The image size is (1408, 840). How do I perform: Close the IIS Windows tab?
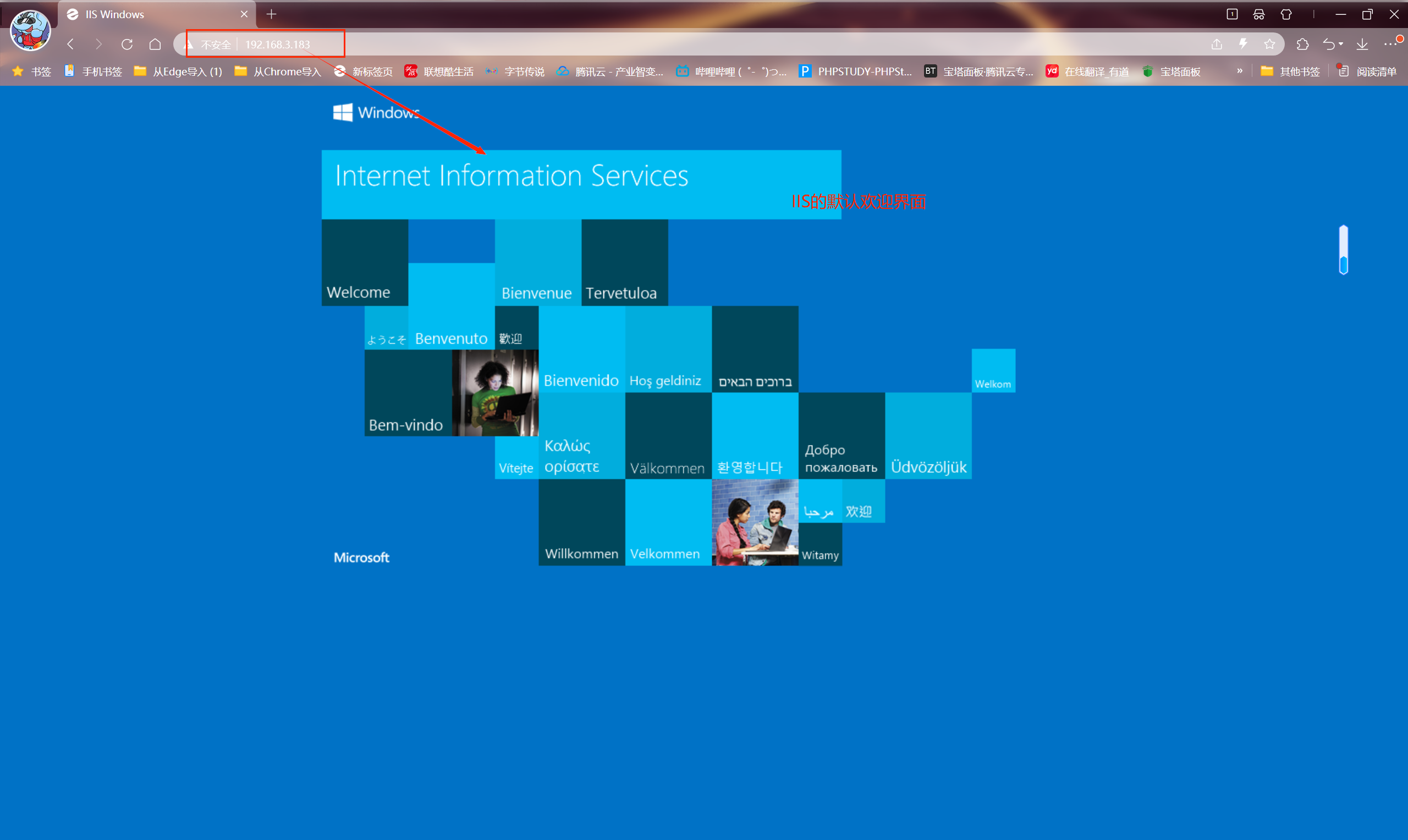[244, 14]
